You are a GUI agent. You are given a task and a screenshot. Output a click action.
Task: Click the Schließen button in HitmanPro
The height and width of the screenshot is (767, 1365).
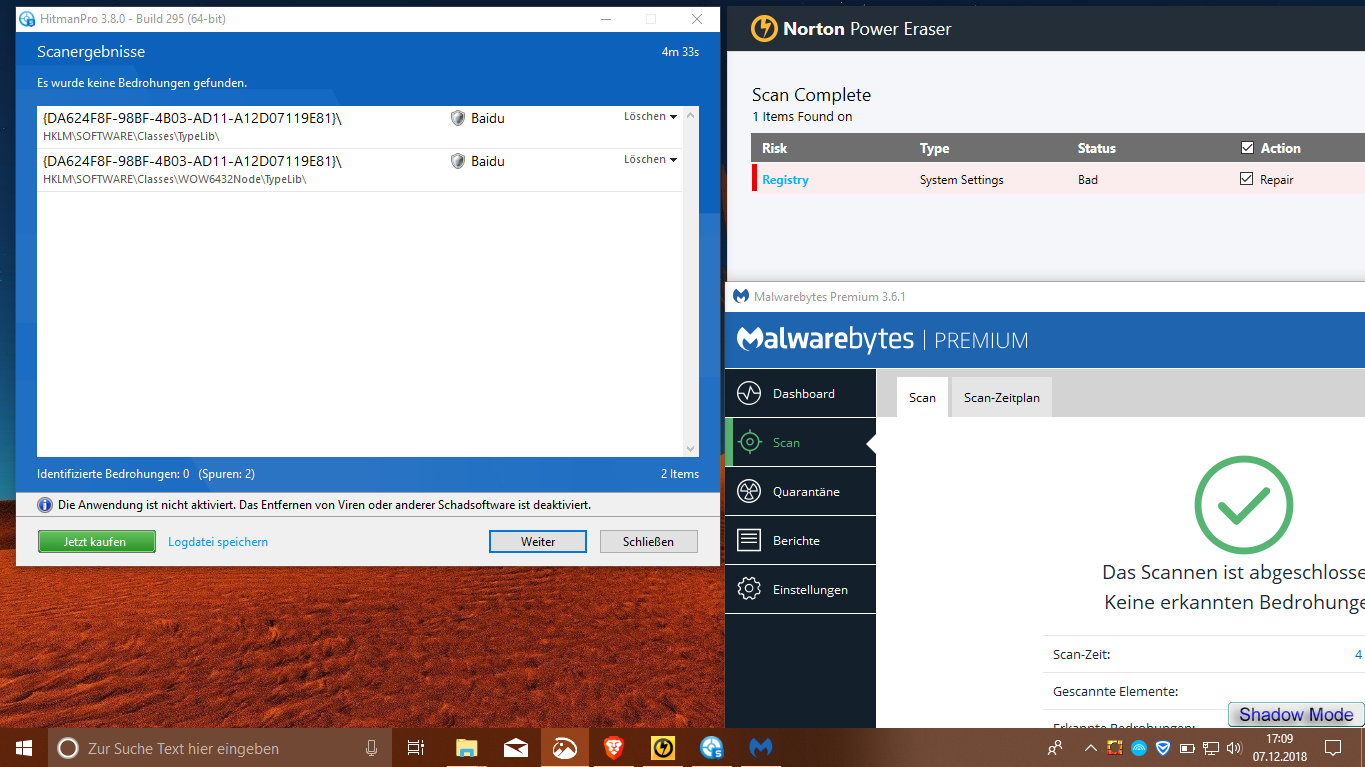(648, 541)
